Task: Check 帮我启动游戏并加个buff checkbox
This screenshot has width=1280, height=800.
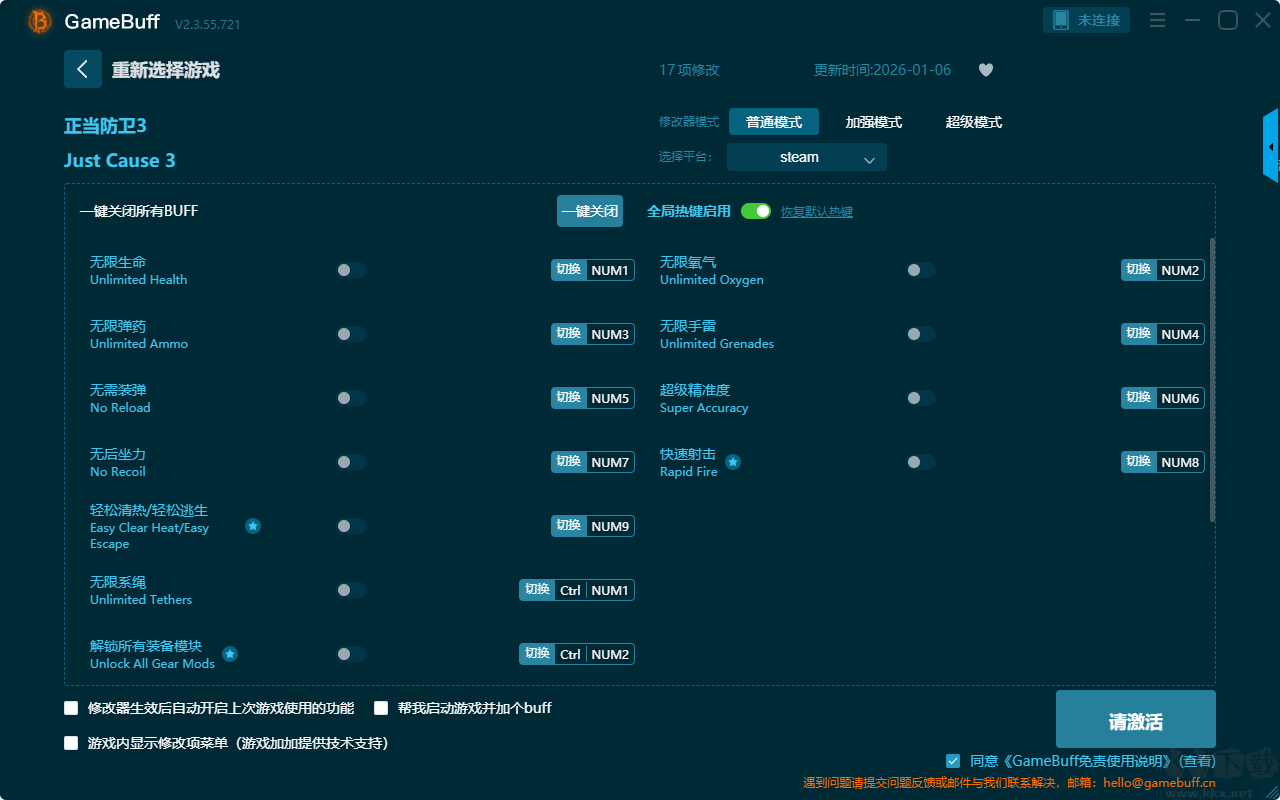Action: [x=381, y=708]
